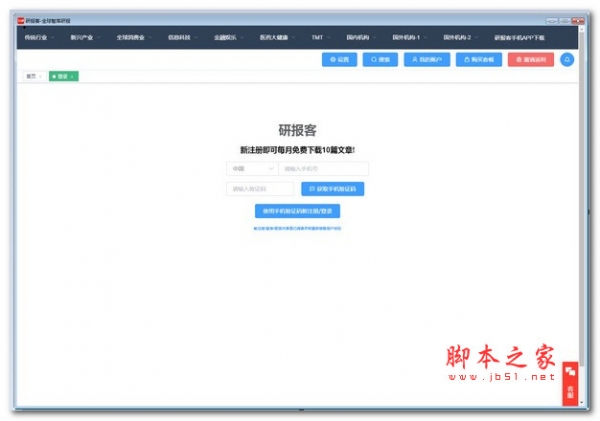600x421 pixels.
Task: Click the vertical scrollbar on the right
Action: [582, 199]
